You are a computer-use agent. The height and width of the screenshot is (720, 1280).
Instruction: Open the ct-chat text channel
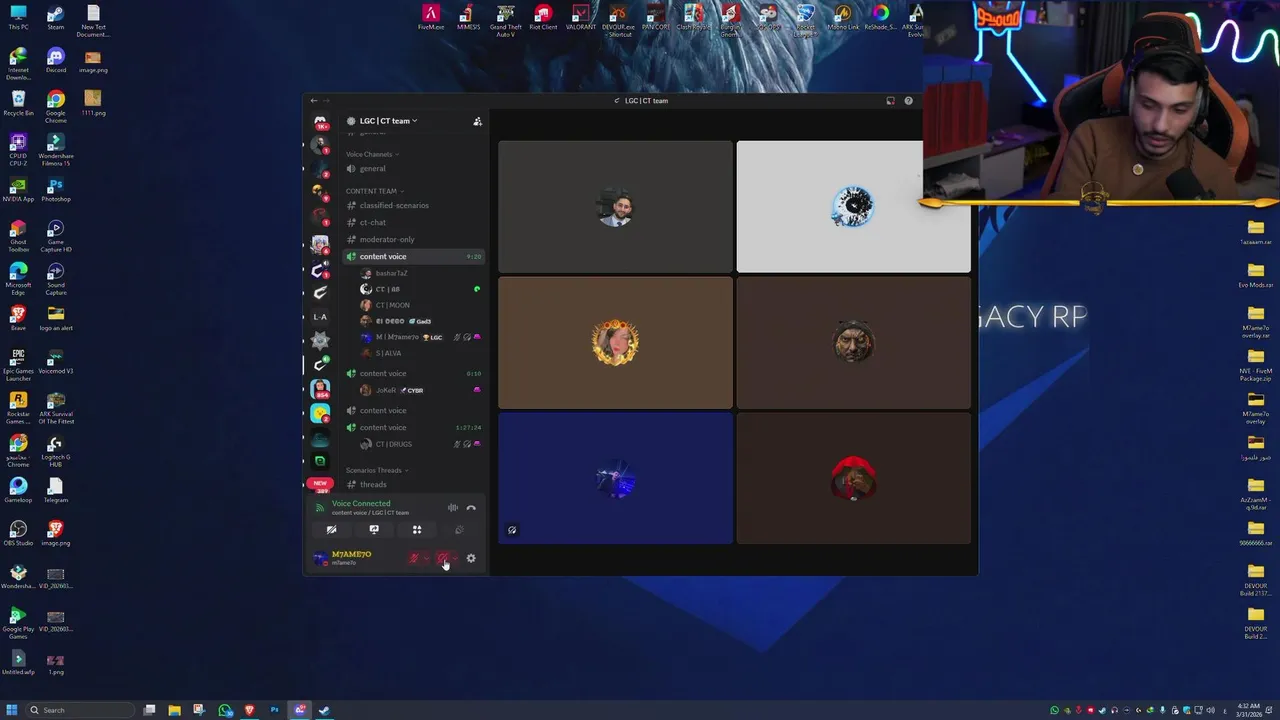[413, 222]
